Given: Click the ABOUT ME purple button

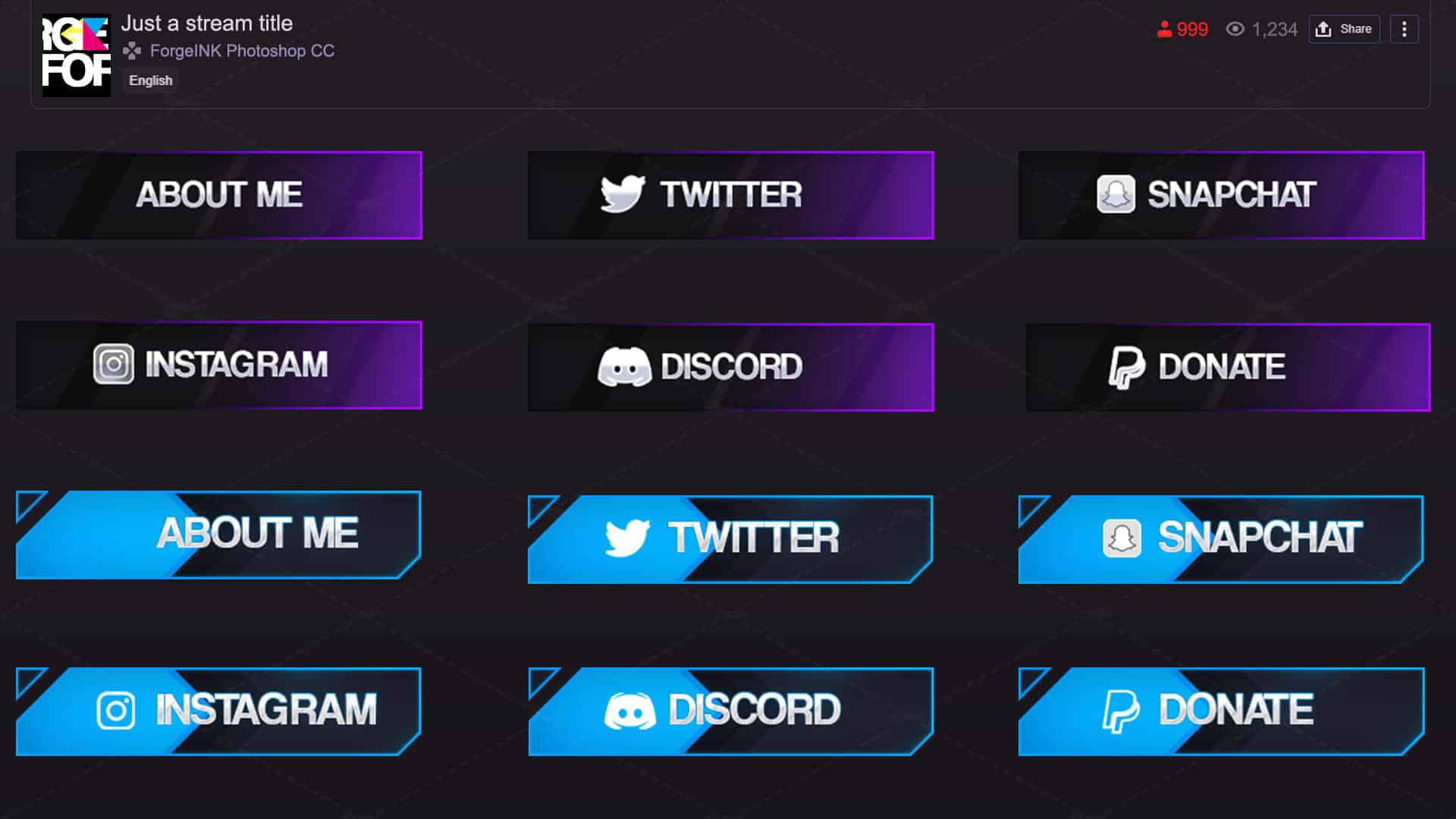Looking at the screenshot, I should click(x=218, y=195).
